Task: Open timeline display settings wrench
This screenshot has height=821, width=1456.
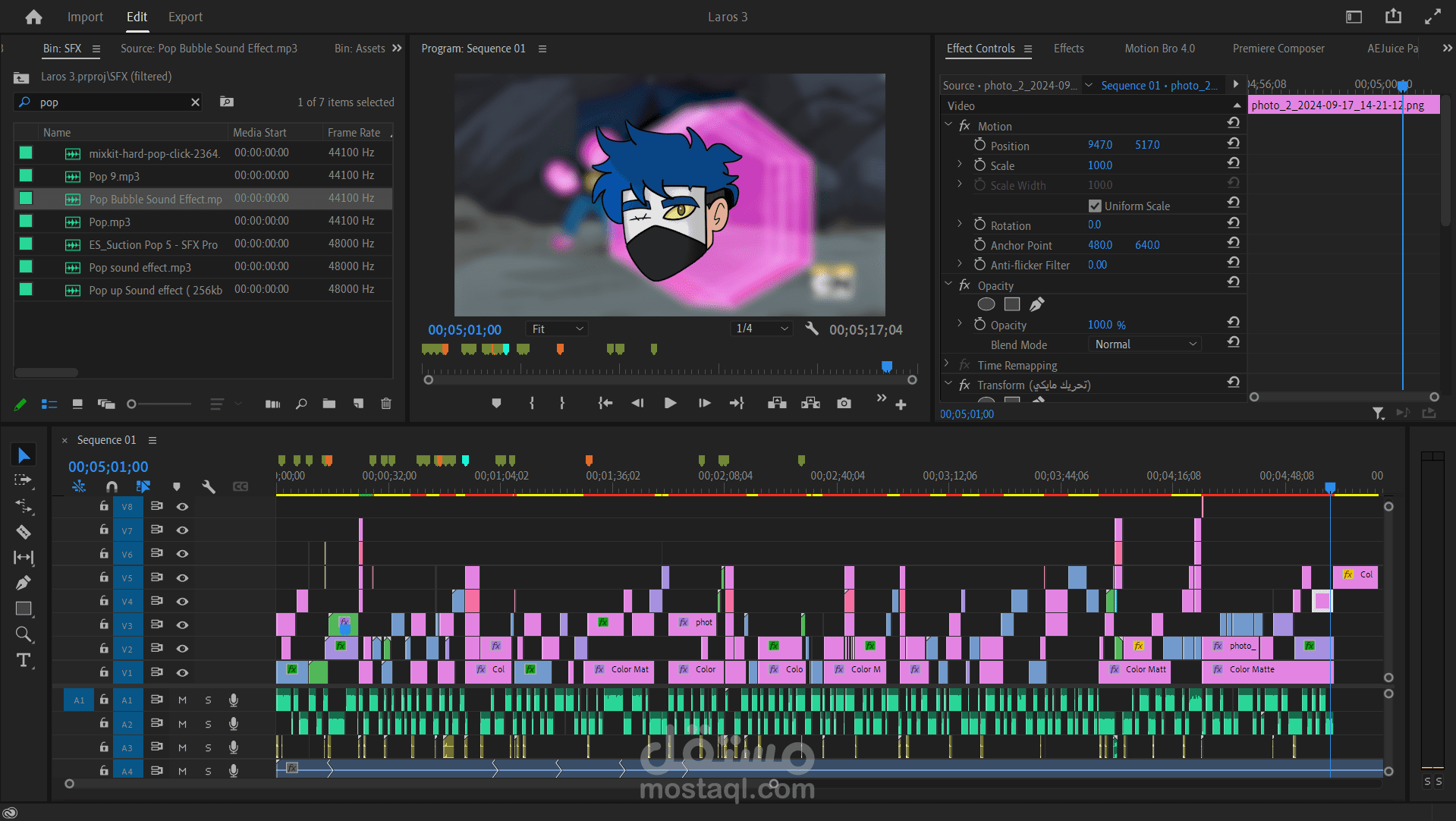Action: tap(209, 486)
